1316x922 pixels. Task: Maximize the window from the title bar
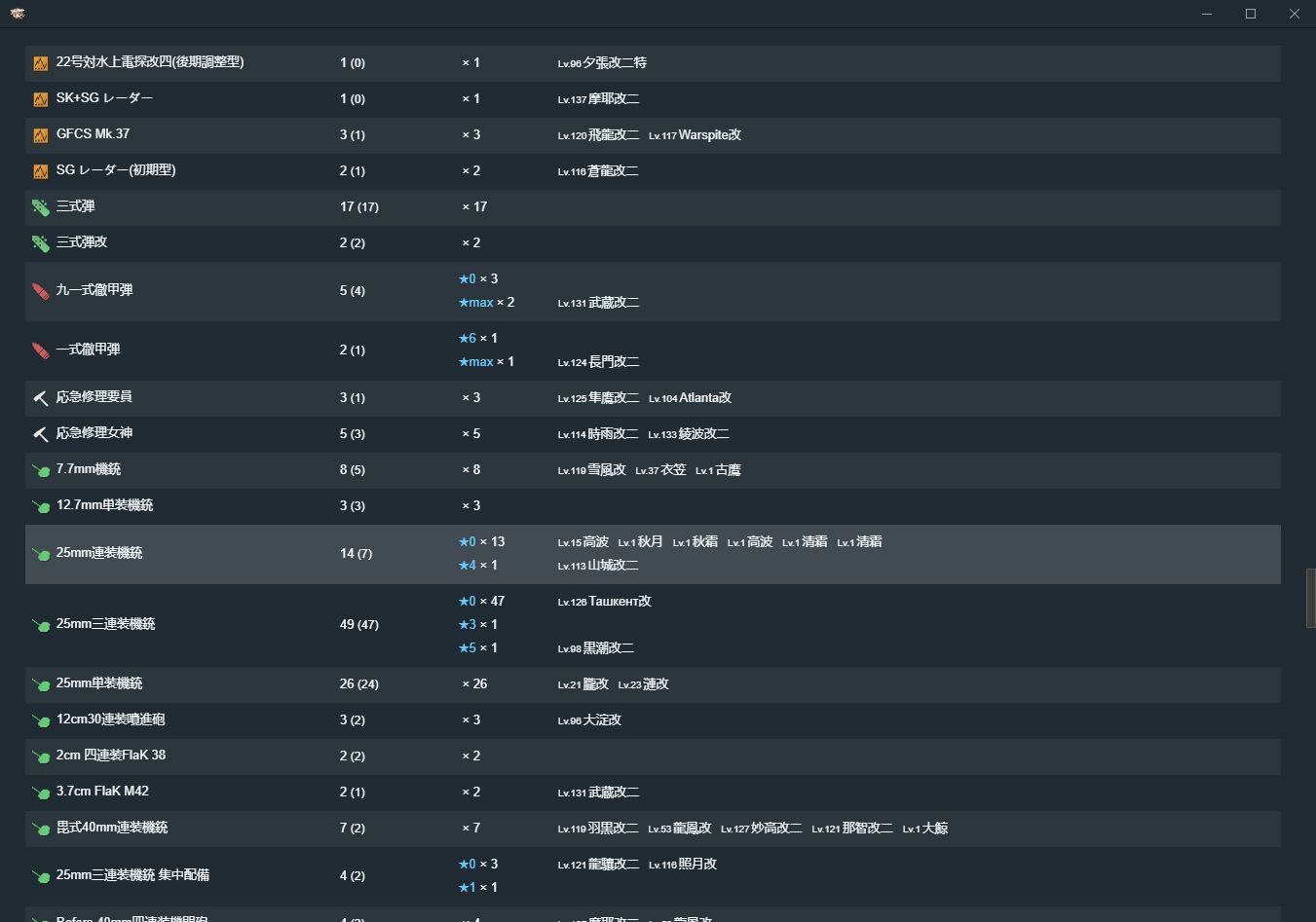(1251, 14)
